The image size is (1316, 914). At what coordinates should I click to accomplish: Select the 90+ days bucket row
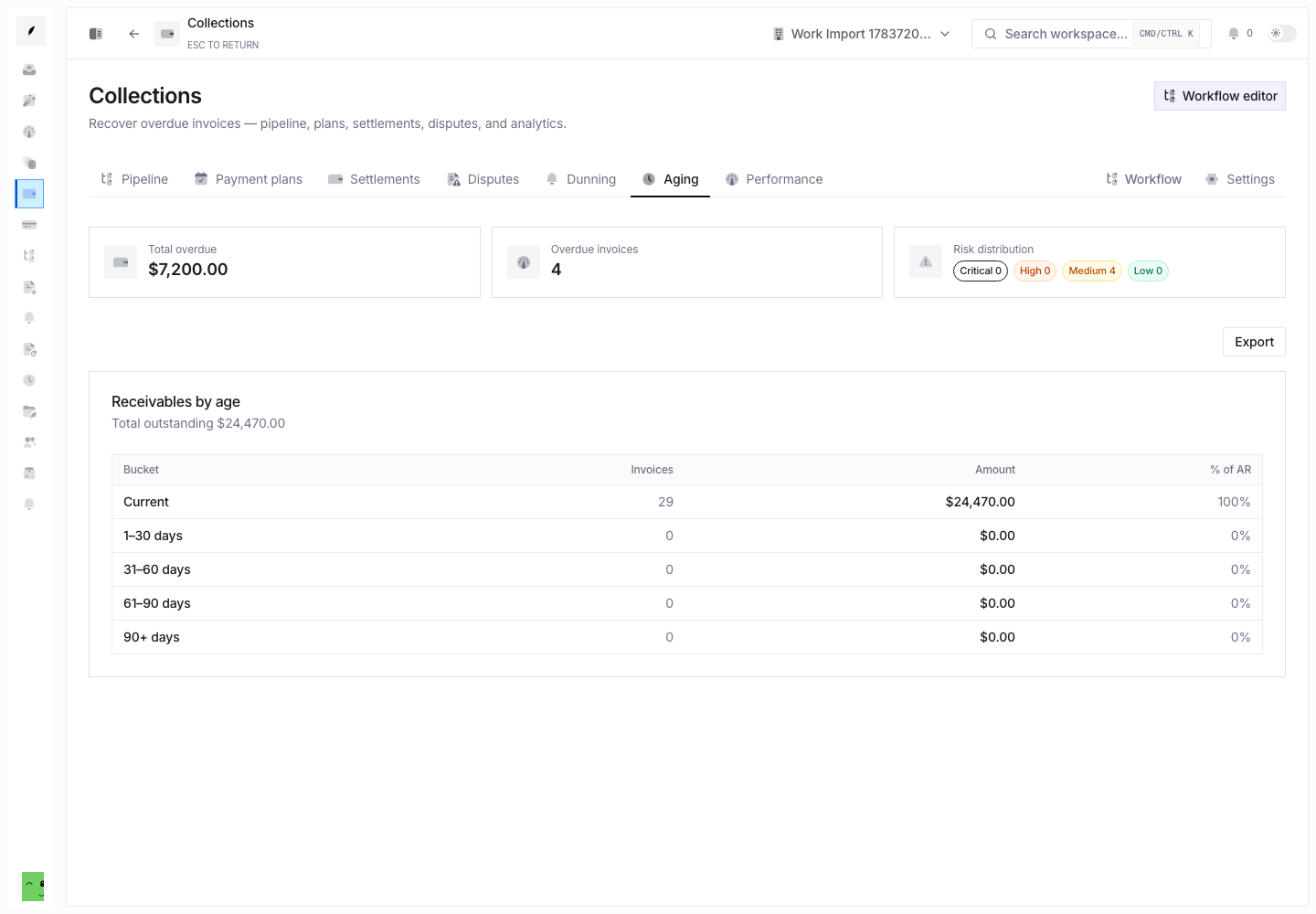click(687, 637)
